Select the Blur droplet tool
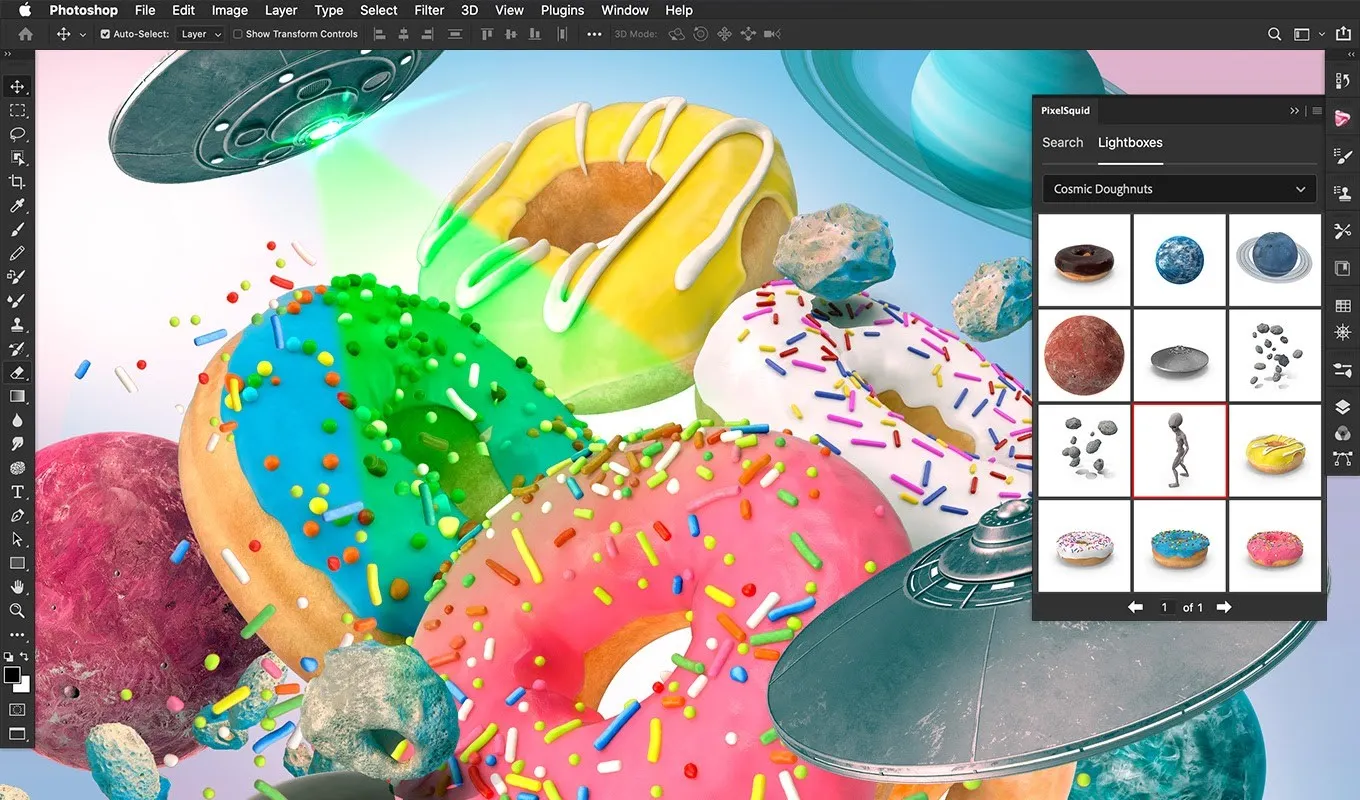Screen dimensions: 1360x800 tap(17, 420)
